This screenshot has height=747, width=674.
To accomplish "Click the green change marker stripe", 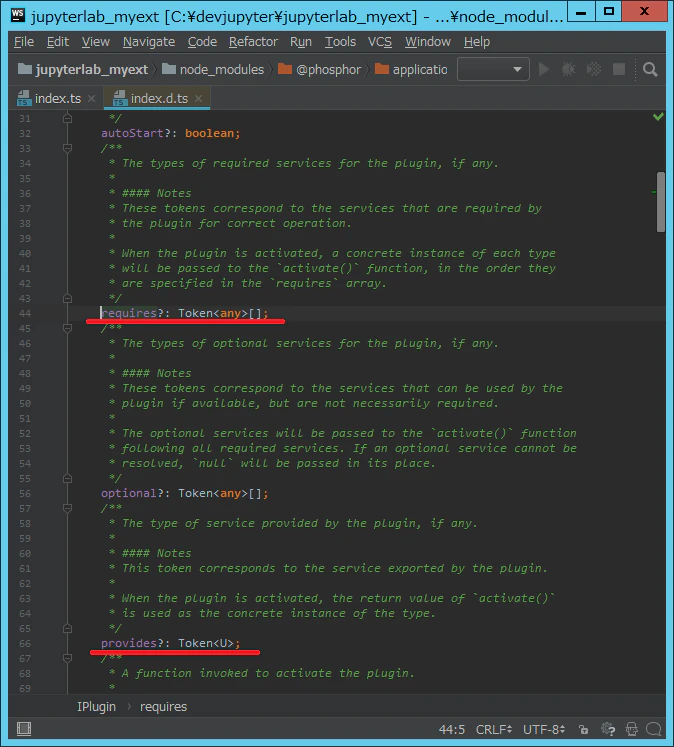I will pos(654,192).
